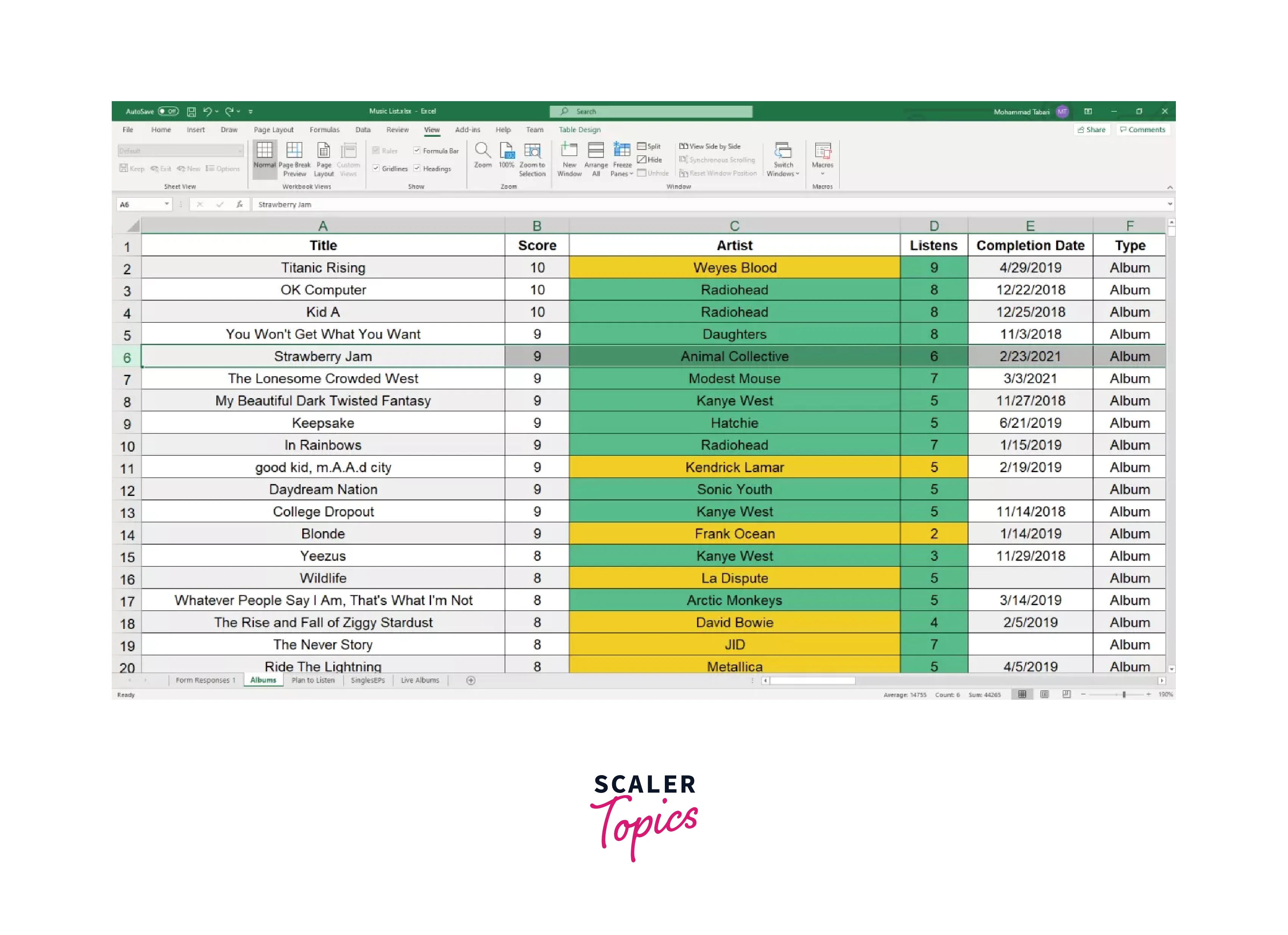The height and width of the screenshot is (935, 1288).
Task: Uncheck the Formula Bar checkbox
Action: [417, 150]
